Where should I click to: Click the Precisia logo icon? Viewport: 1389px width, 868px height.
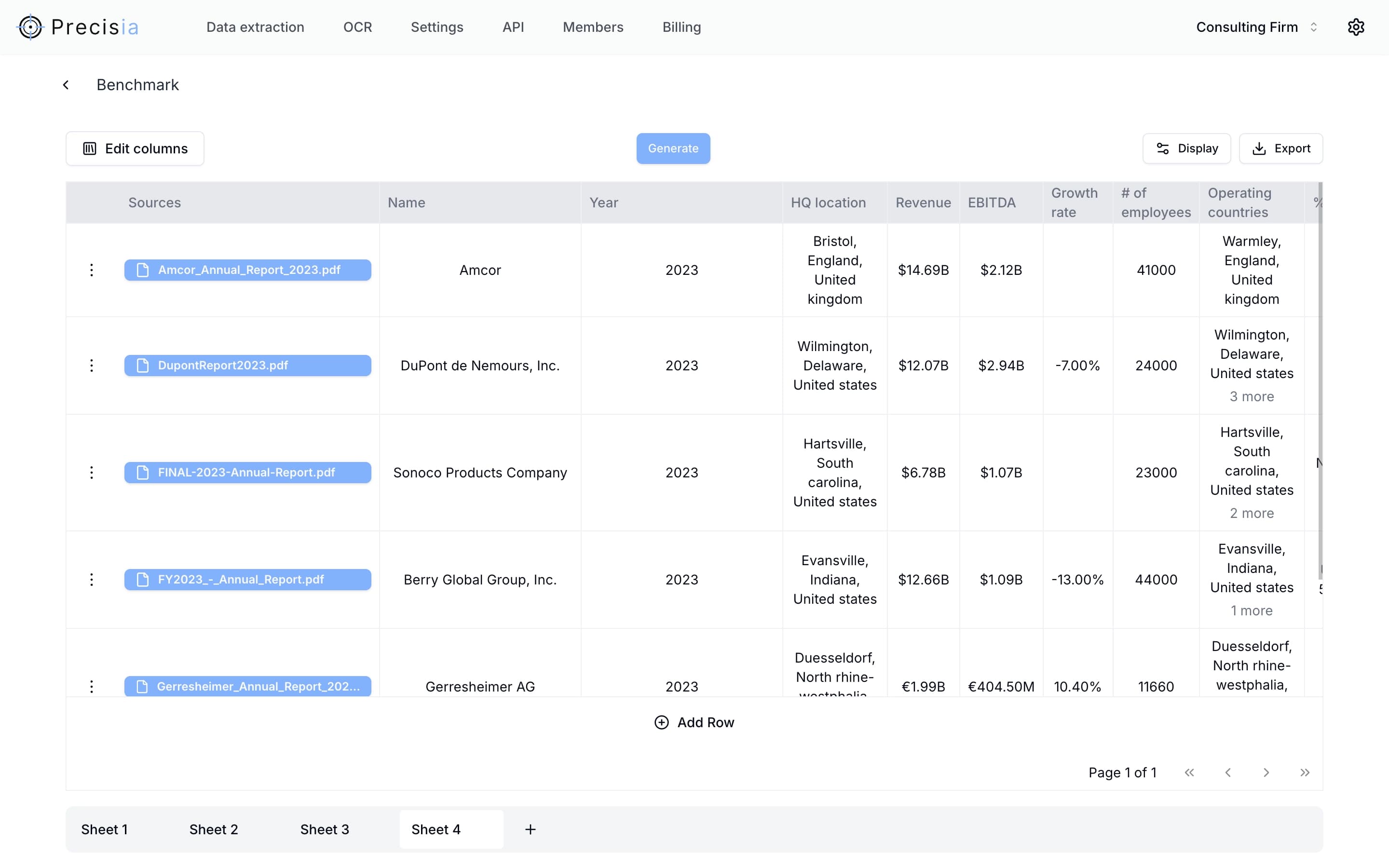point(30,27)
